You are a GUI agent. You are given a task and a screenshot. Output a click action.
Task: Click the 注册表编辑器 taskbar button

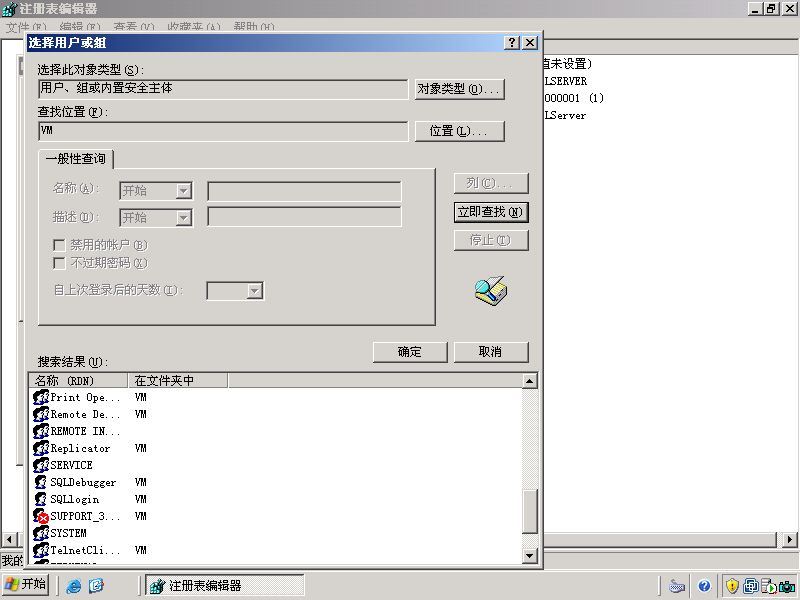pyautogui.click(x=224, y=586)
